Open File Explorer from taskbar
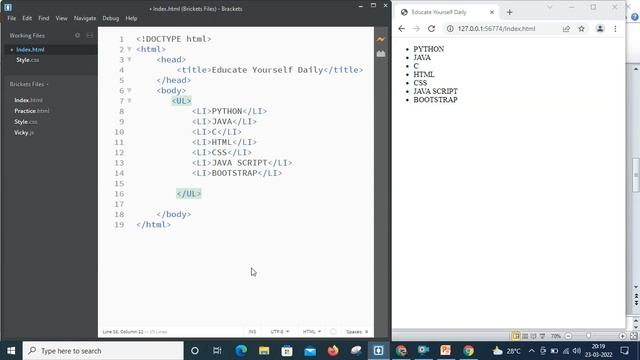 [x=264, y=351]
